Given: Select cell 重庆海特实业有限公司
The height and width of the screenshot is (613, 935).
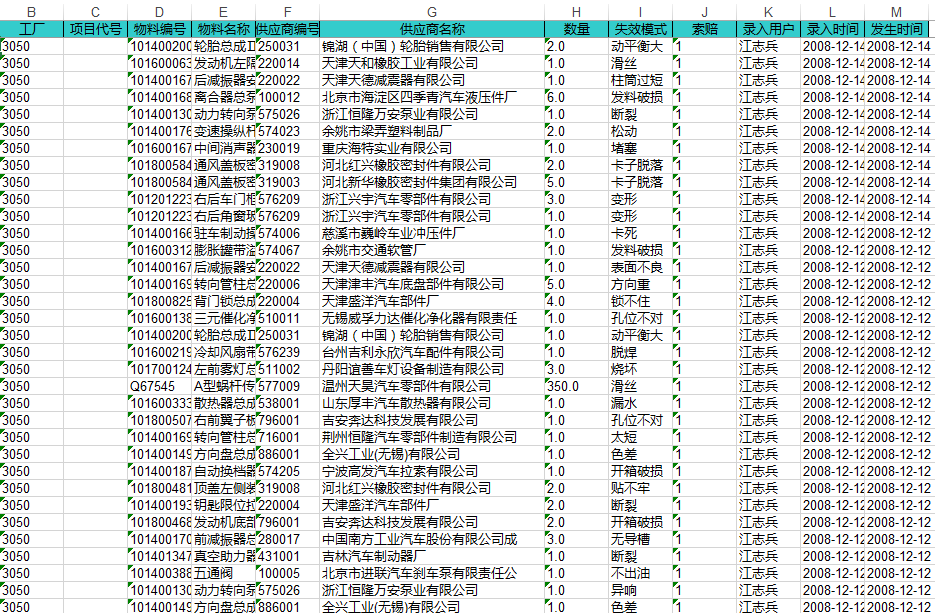Looking at the screenshot, I should [432, 148].
